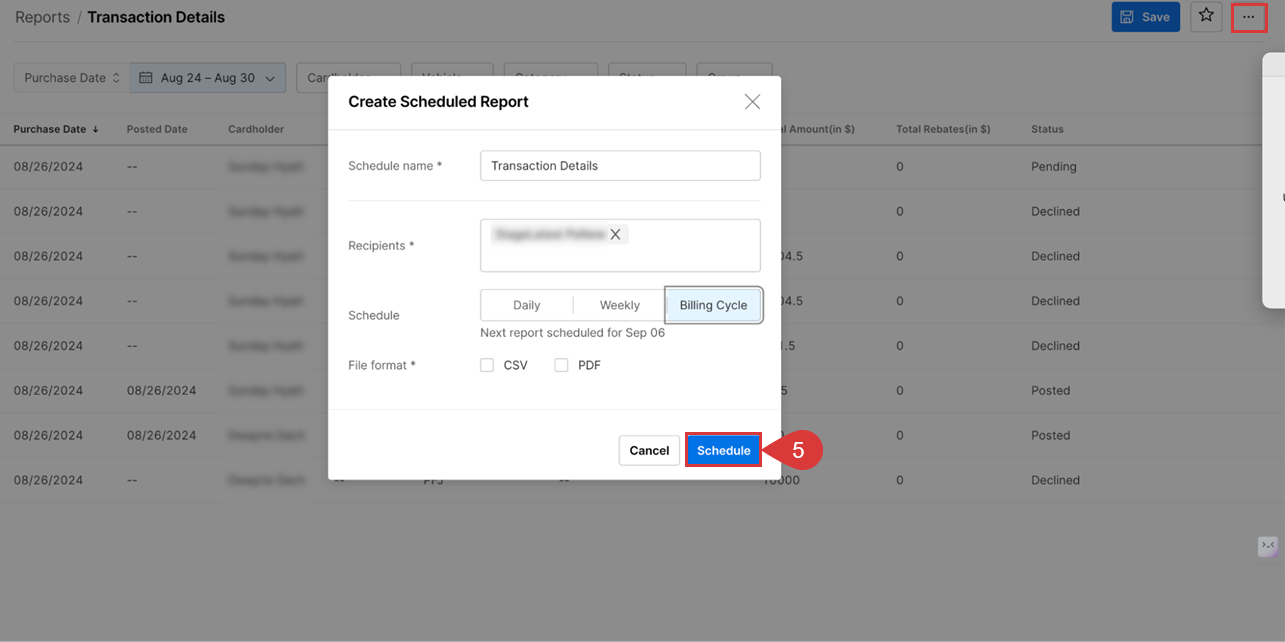
Task: Enable the PDF file format checkbox
Action: pos(561,365)
